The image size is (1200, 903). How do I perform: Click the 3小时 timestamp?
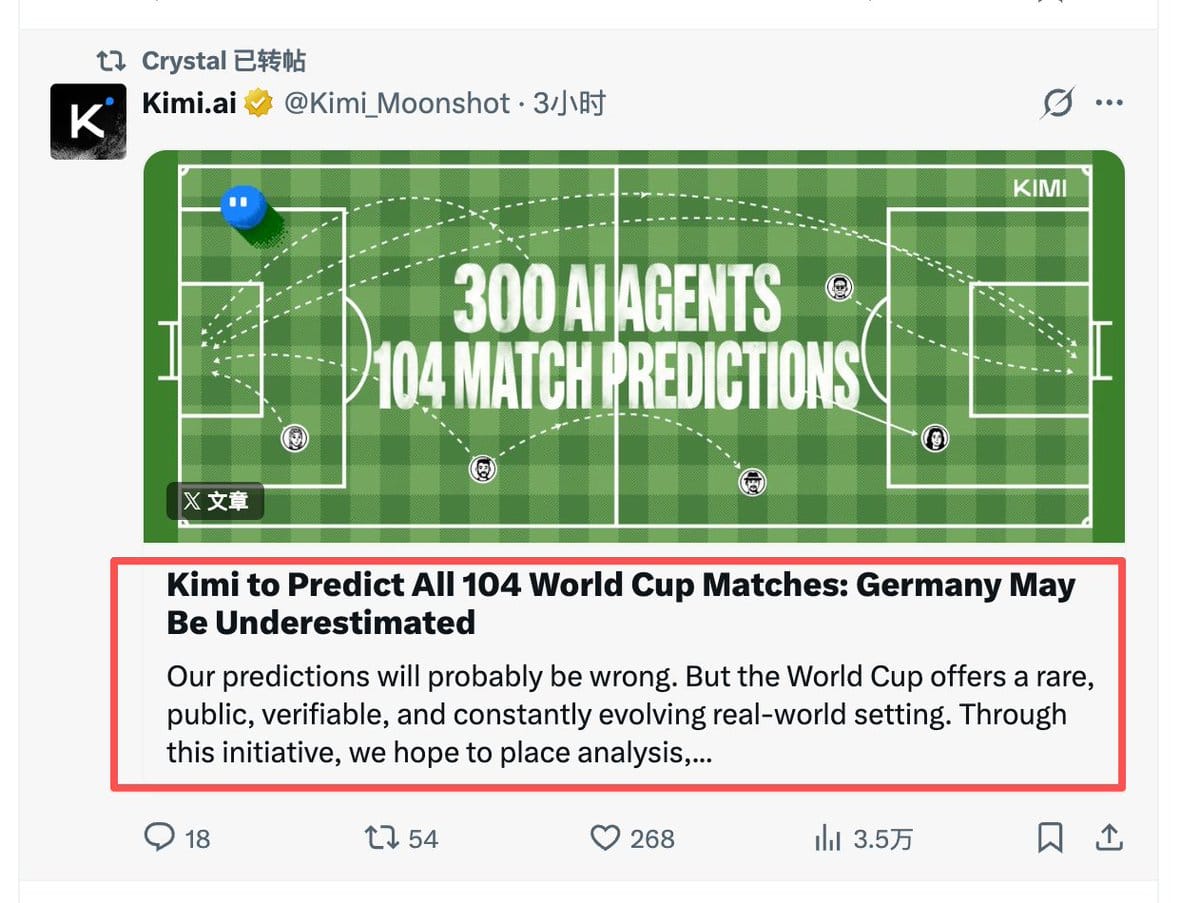[569, 103]
